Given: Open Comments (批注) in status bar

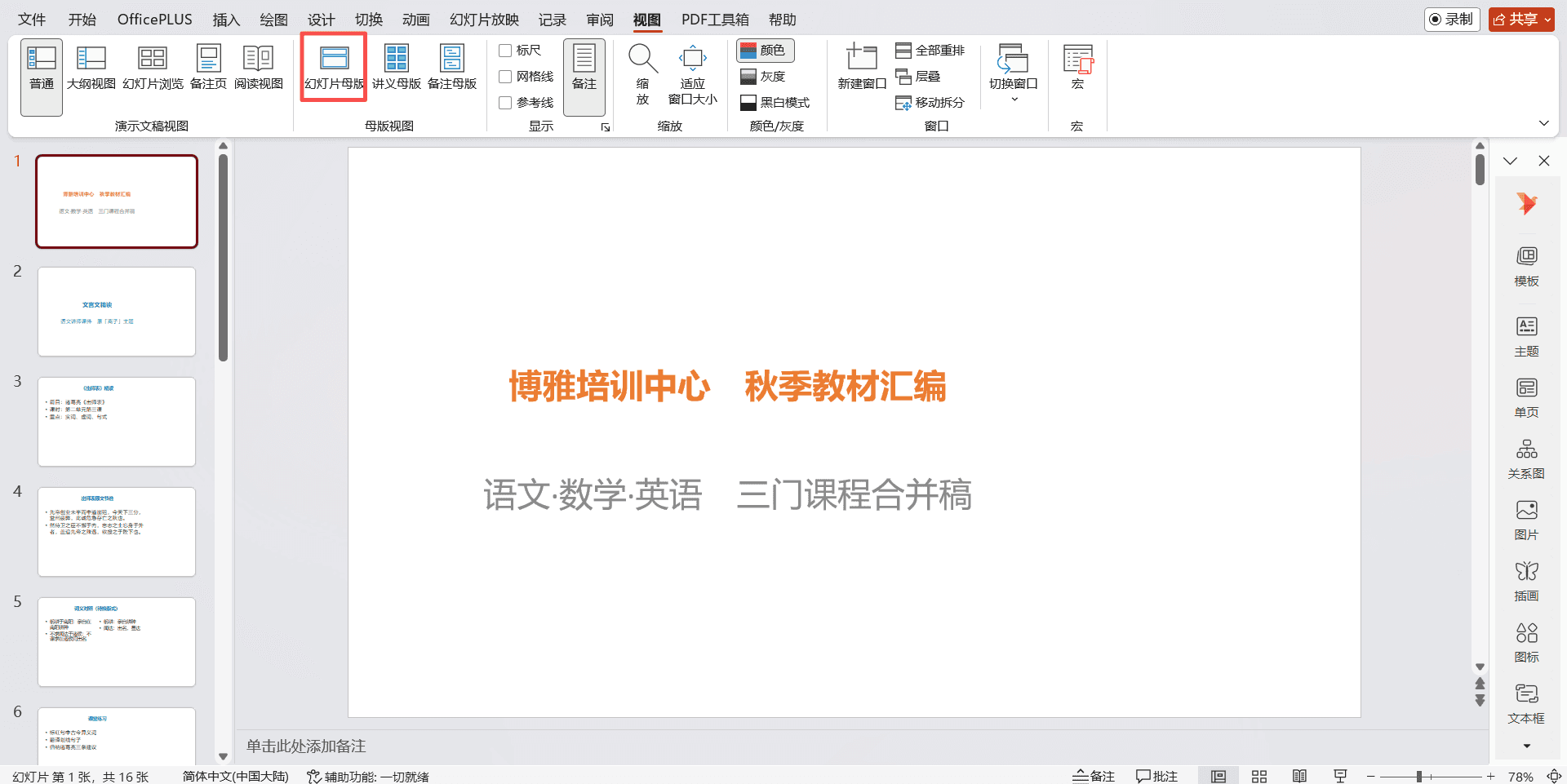Looking at the screenshot, I should (x=1156, y=776).
